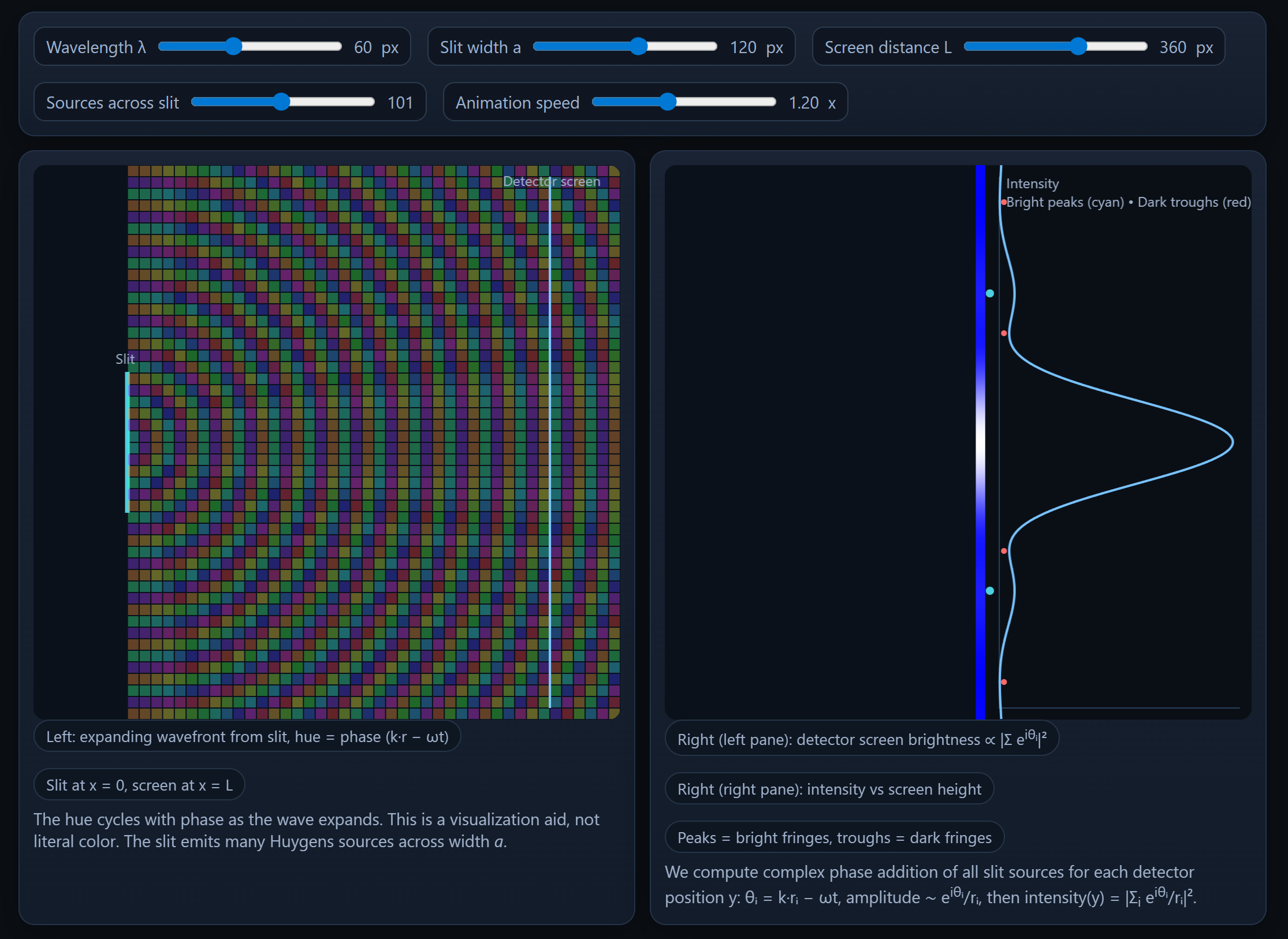The image size is (1288, 939).
Task: Click the Intensity legend text
Action: [1032, 183]
